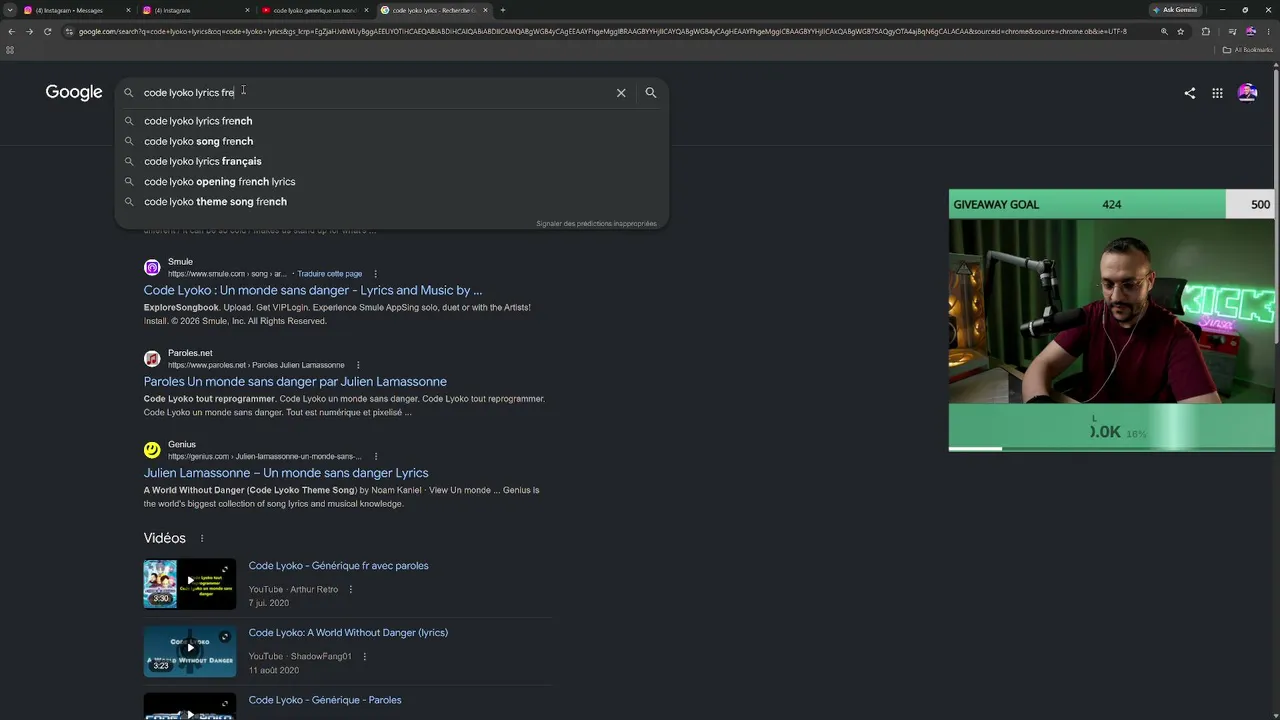Open the Chrome three-dot menu
Screen dimensions: 1280x720
tap(1269, 31)
